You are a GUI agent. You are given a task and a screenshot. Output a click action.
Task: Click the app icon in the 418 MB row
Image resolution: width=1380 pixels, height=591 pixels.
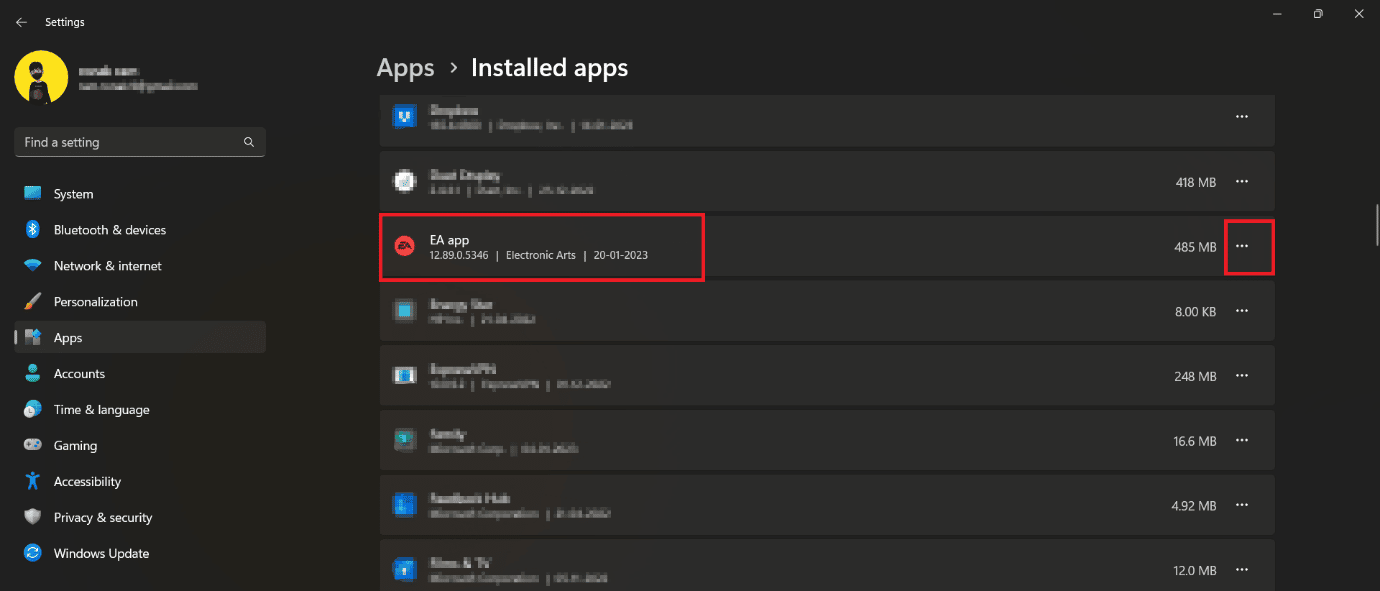coord(404,182)
